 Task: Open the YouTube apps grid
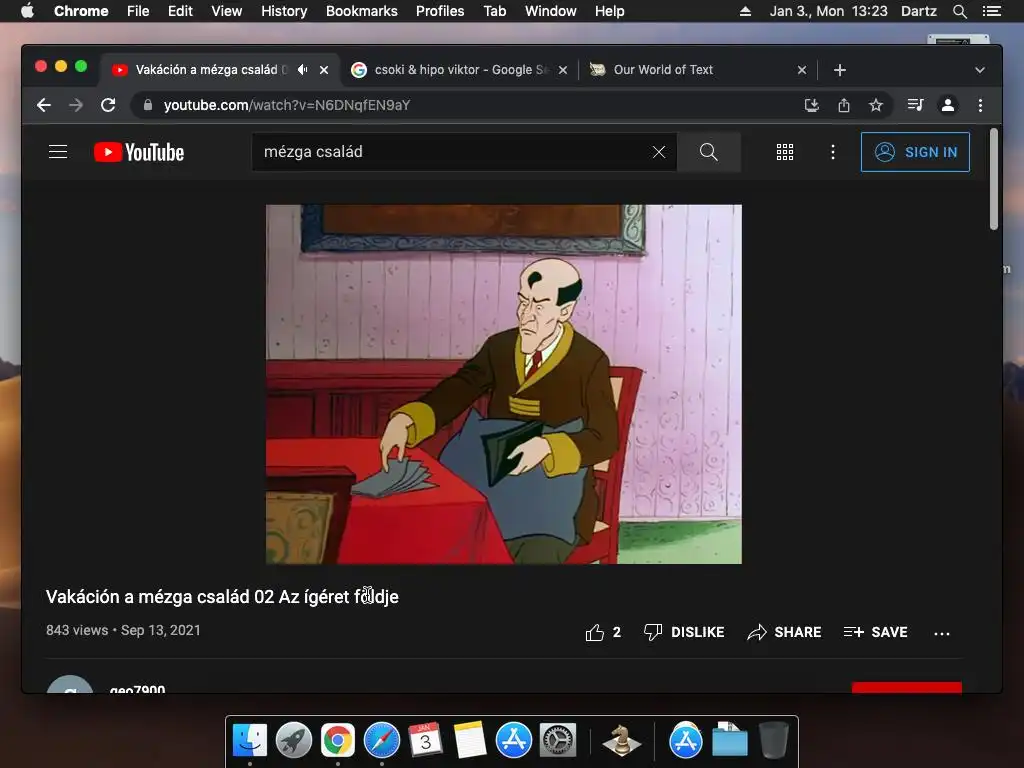785,152
